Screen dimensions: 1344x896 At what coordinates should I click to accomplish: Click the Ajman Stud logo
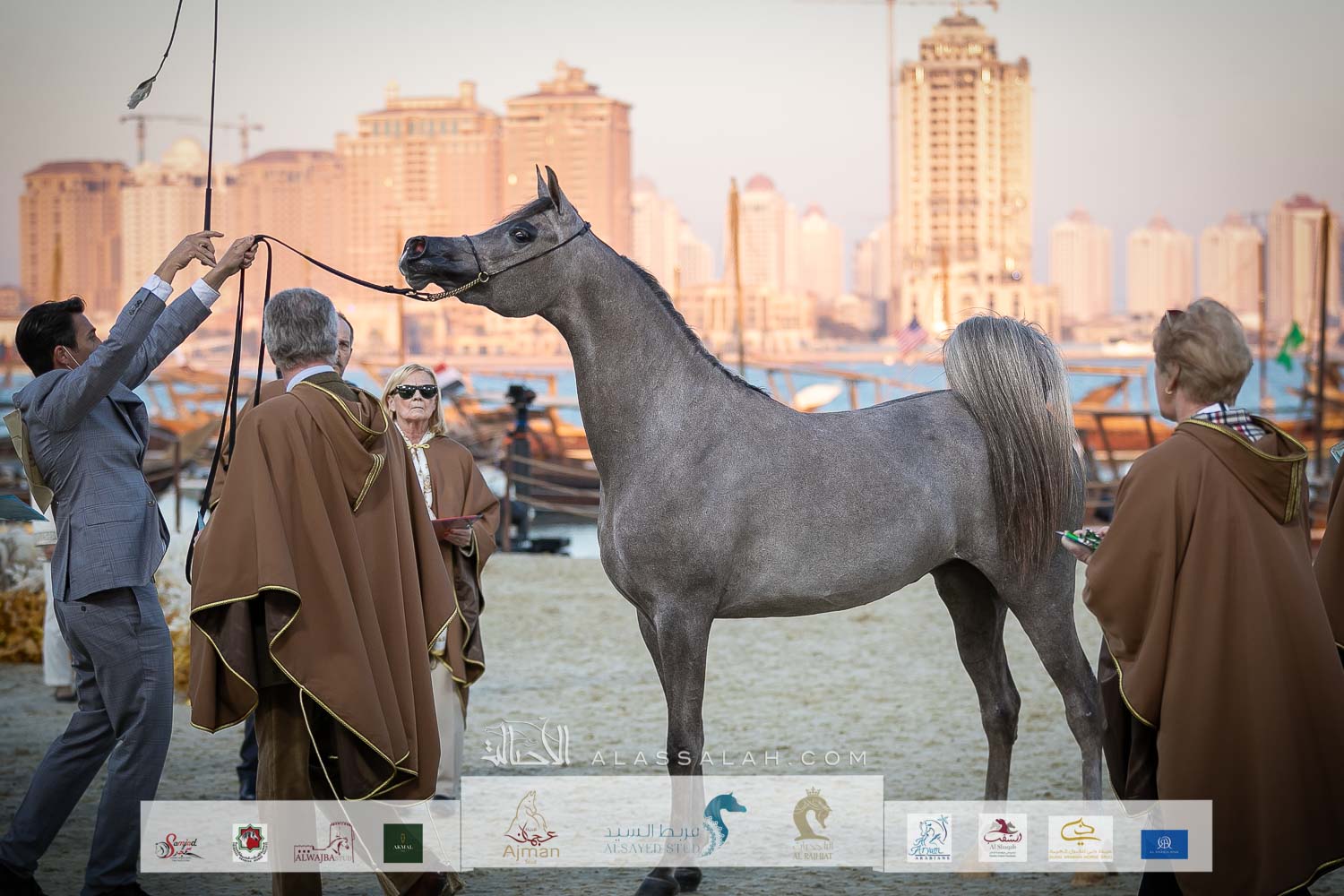click(530, 830)
